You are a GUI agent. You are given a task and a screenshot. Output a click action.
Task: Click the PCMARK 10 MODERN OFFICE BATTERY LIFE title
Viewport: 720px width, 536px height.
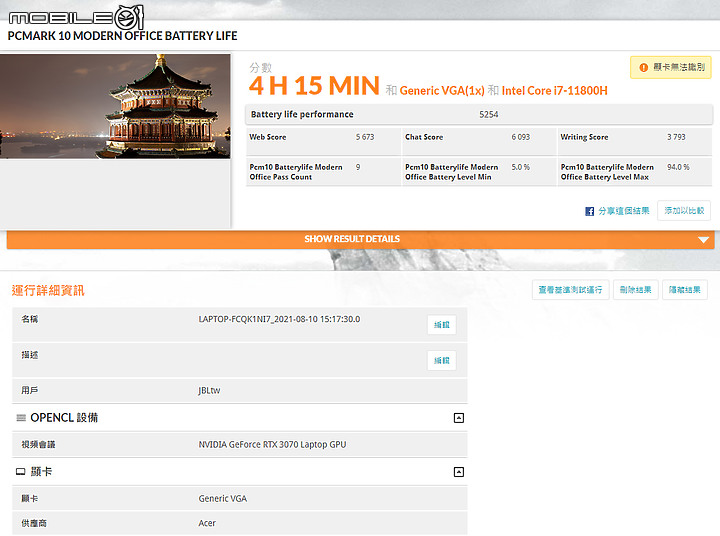point(122,36)
